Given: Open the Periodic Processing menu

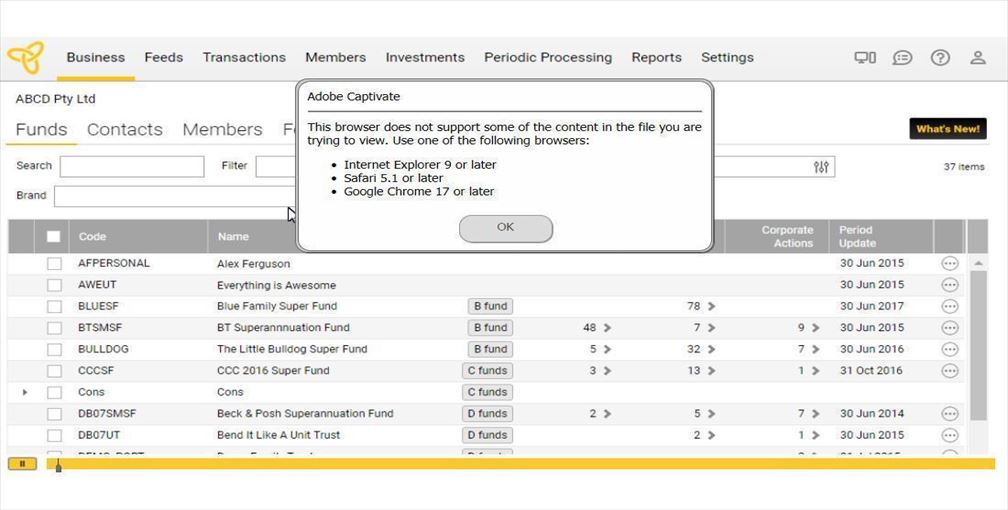Looking at the screenshot, I should (x=548, y=57).
